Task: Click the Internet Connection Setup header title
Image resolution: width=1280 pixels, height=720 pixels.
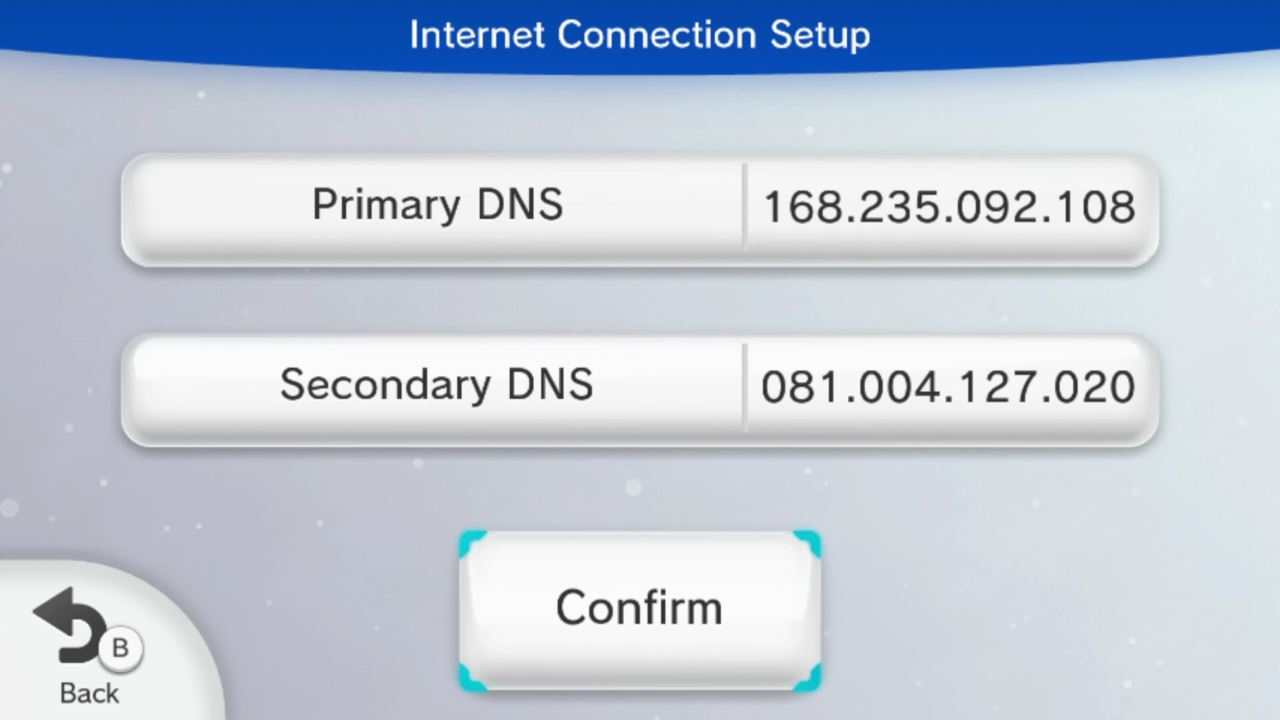Action: (640, 35)
